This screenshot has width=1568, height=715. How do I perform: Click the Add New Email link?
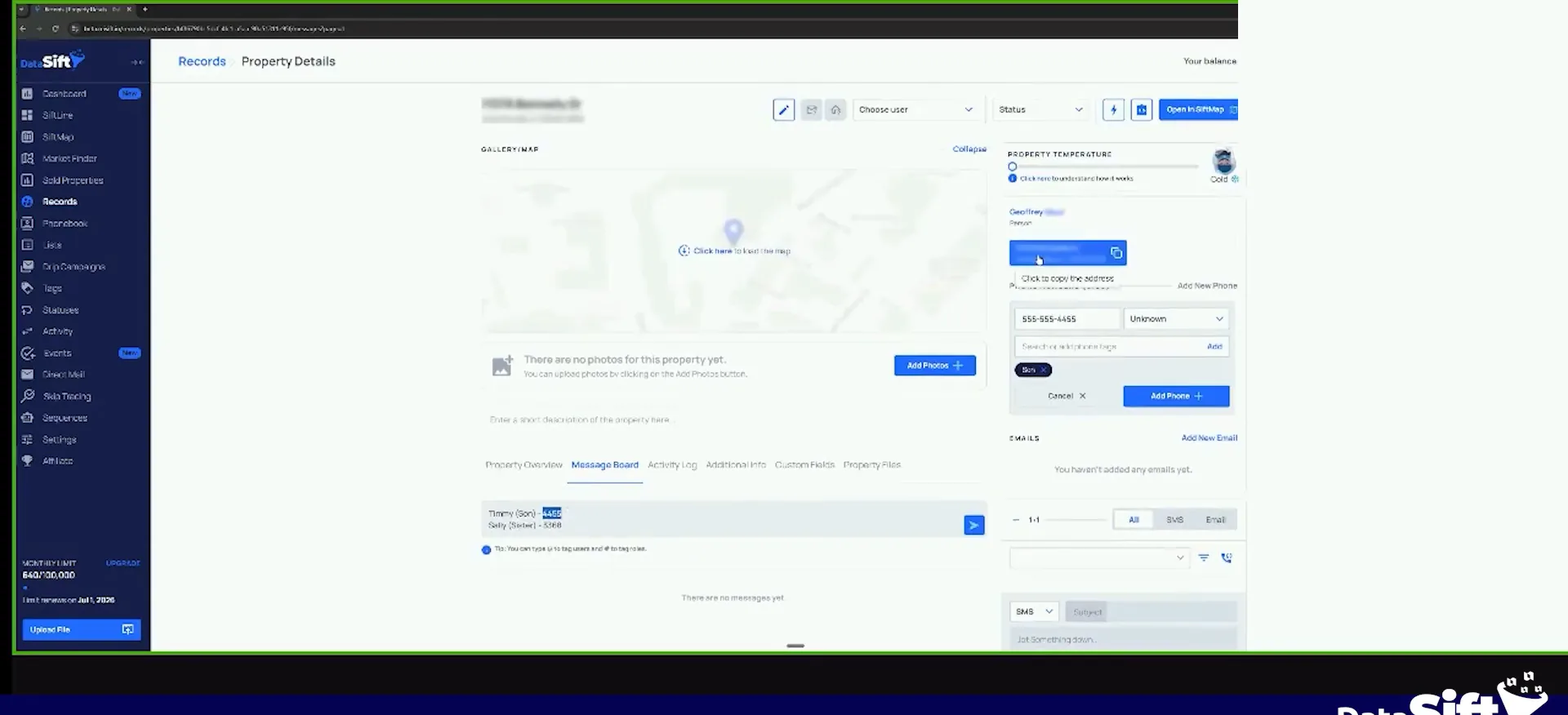tap(1209, 438)
